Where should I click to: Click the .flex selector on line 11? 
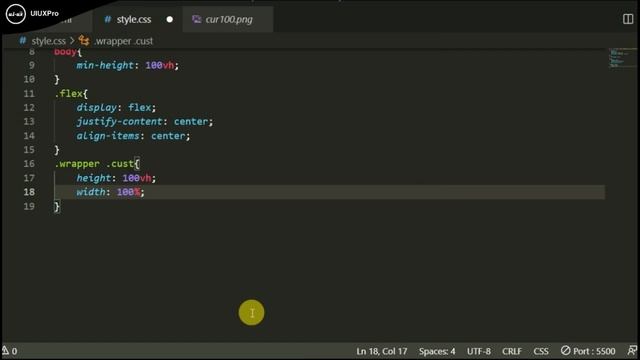pos(69,94)
